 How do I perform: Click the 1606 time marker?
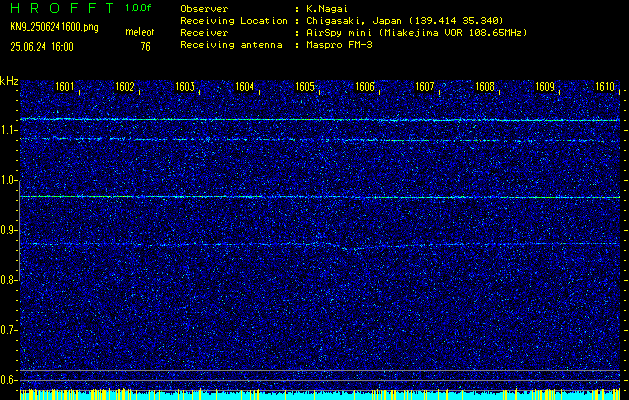coord(365,87)
